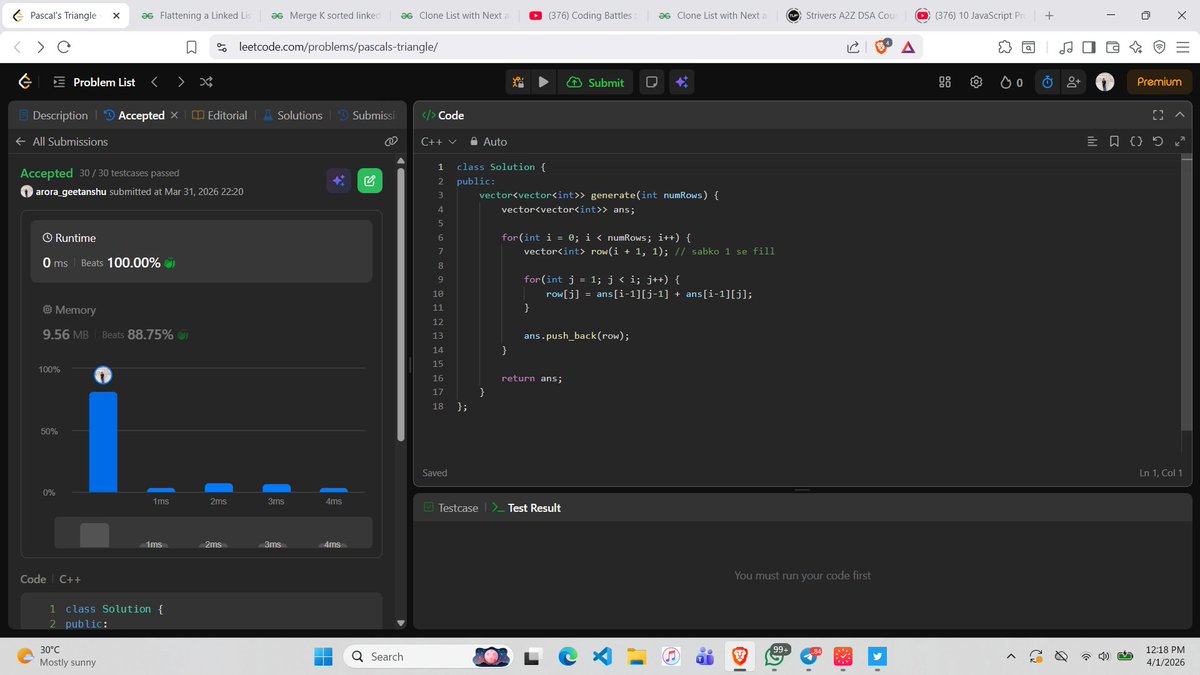Viewport: 1200px width, 675px height.
Task: Switch to Flattening a Linked List tab
Action: click(x=197, y=16)
